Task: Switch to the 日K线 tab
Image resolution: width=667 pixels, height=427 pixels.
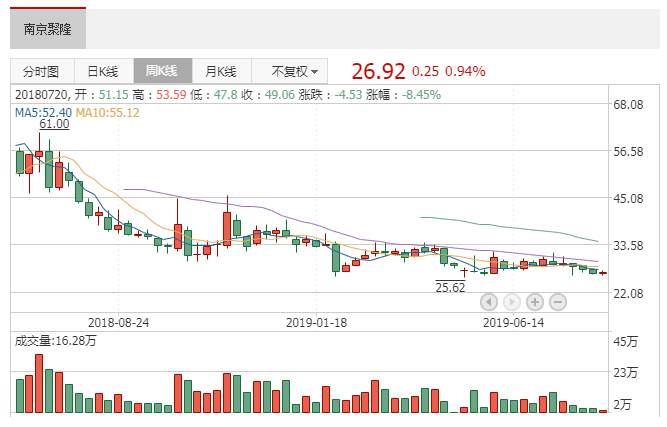Action: (x=103, y=72)
